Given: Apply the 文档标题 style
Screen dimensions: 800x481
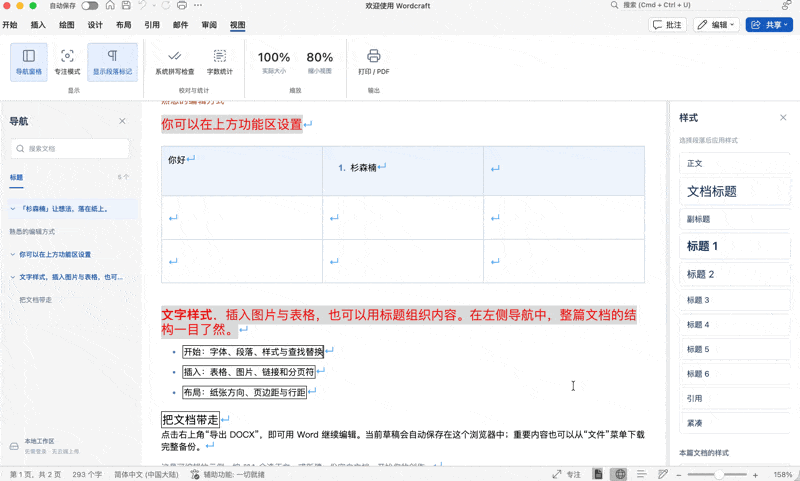Looking at the screenshot, I should click(735, 191).
